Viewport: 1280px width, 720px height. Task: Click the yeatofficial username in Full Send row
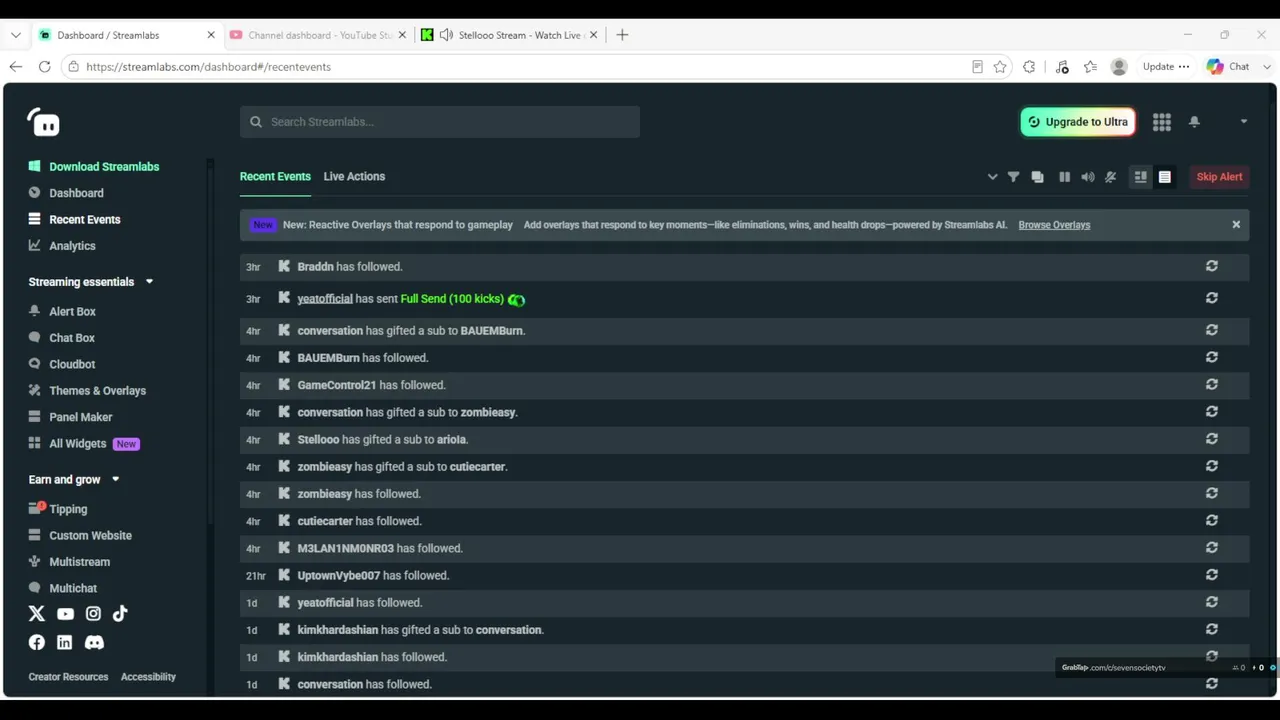click(x=325, y=299)
